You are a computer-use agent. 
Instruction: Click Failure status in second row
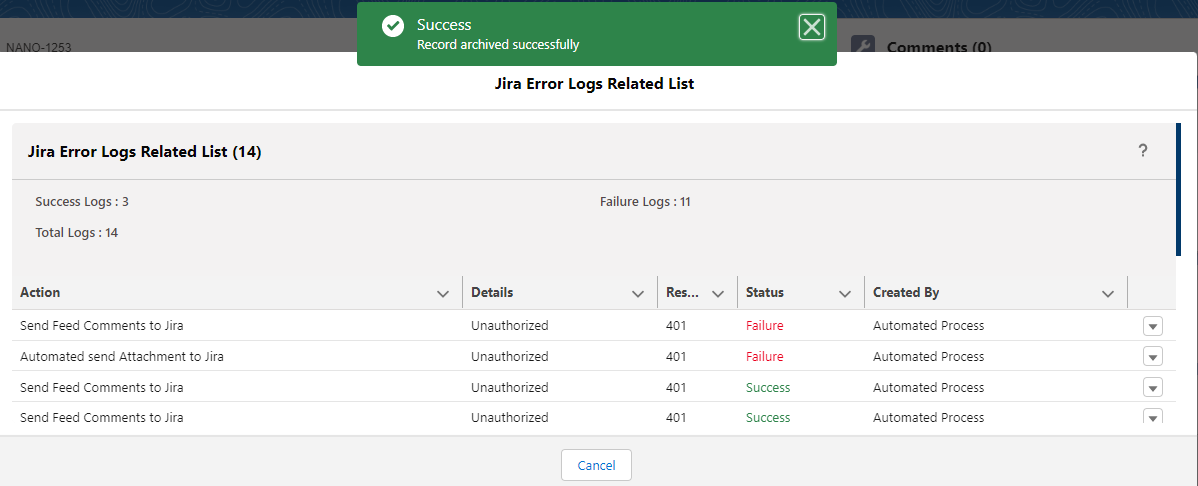click(765, 356)
